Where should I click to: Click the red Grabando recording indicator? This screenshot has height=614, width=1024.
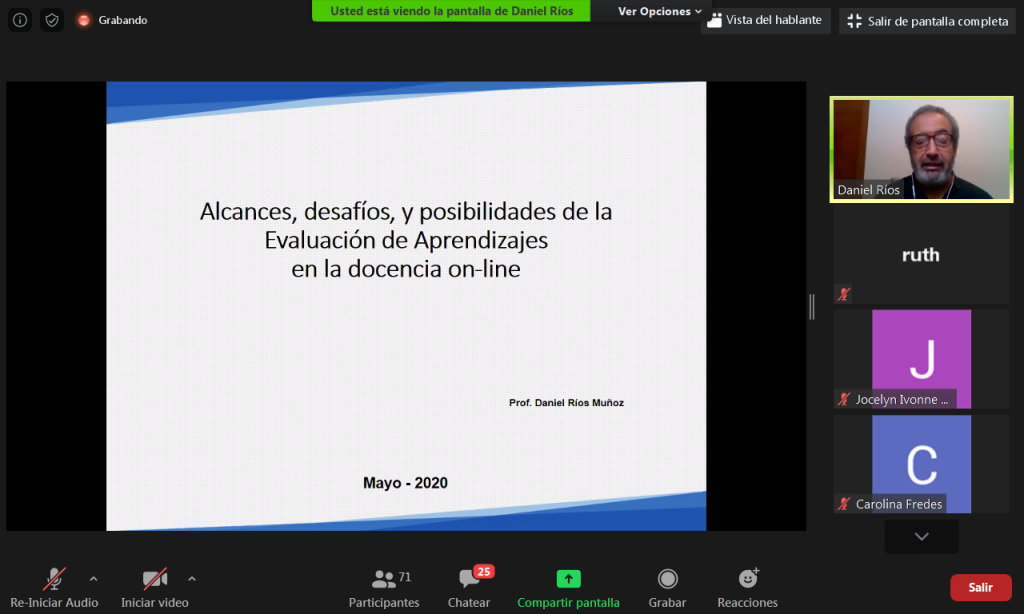(x=85, y=20)
